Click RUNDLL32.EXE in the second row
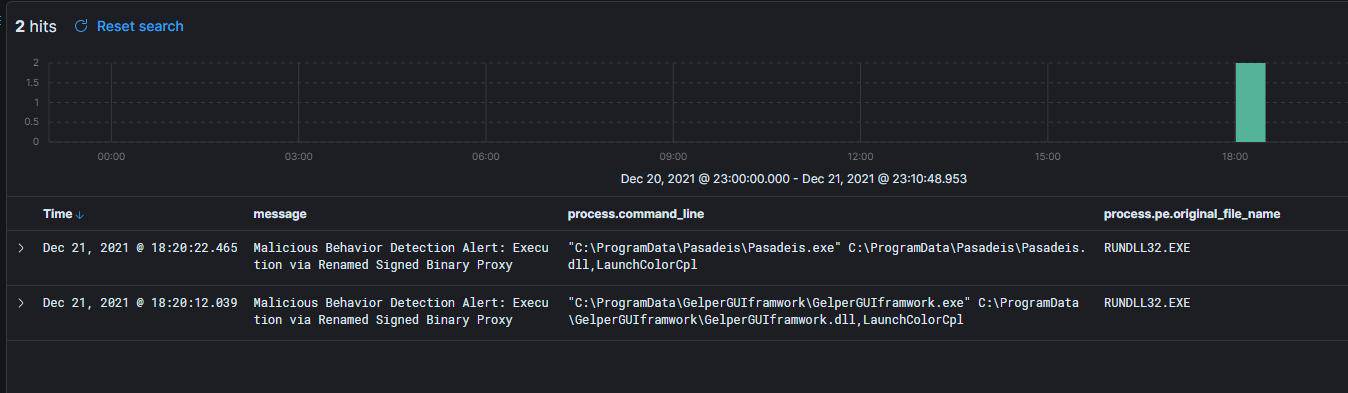The image size is (1348, 393). click(1147, 303)
